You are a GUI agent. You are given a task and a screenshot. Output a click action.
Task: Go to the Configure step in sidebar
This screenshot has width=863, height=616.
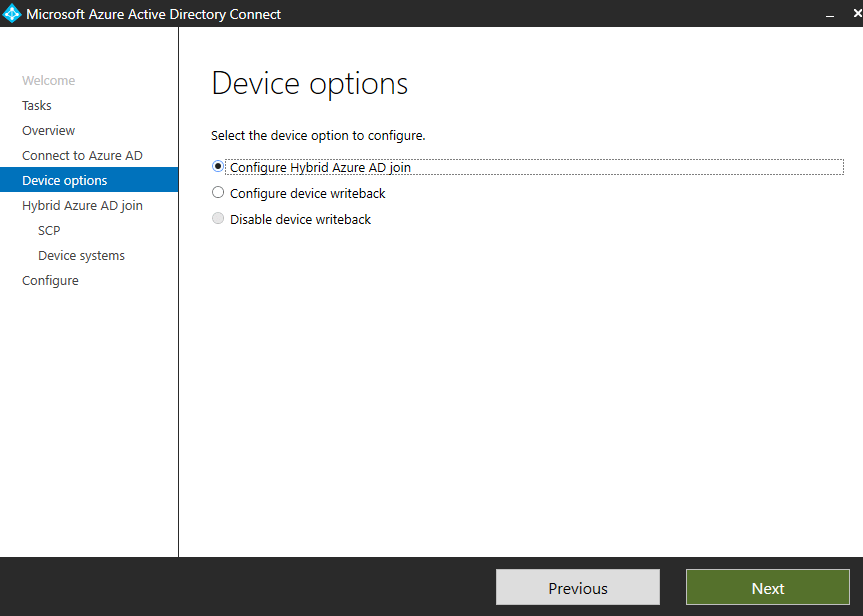50,281
